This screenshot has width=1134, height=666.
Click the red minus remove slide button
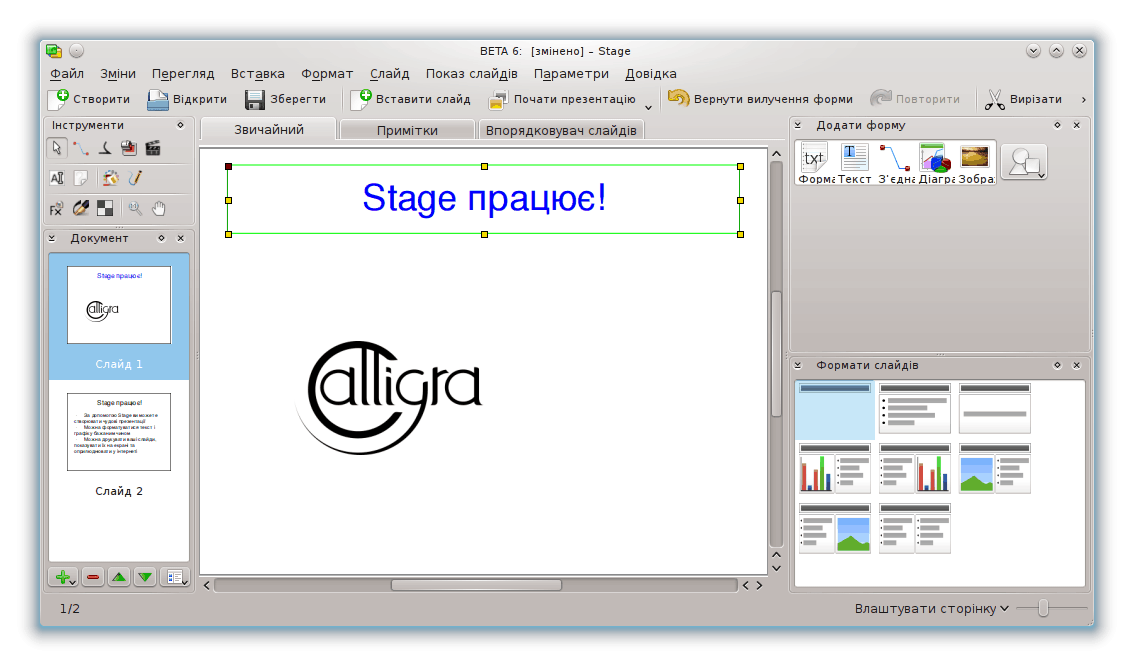point(93,577)
